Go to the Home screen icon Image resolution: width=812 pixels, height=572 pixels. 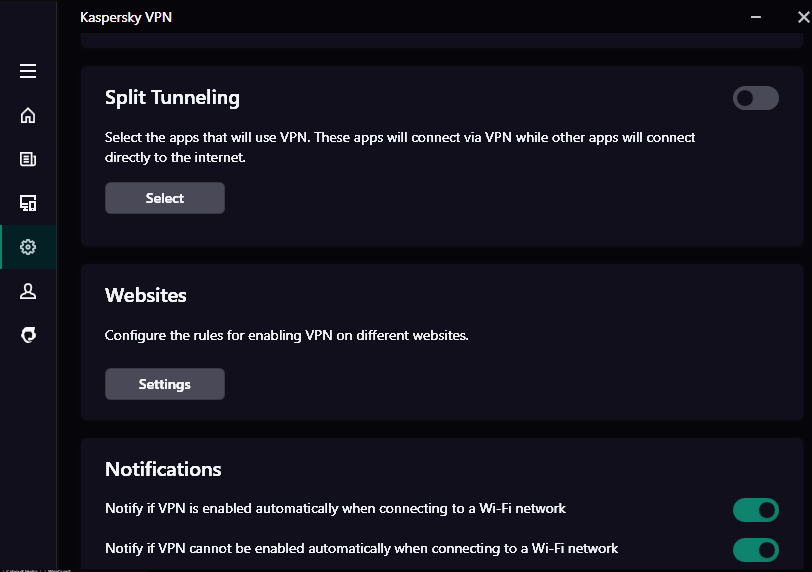coord(28,115)
